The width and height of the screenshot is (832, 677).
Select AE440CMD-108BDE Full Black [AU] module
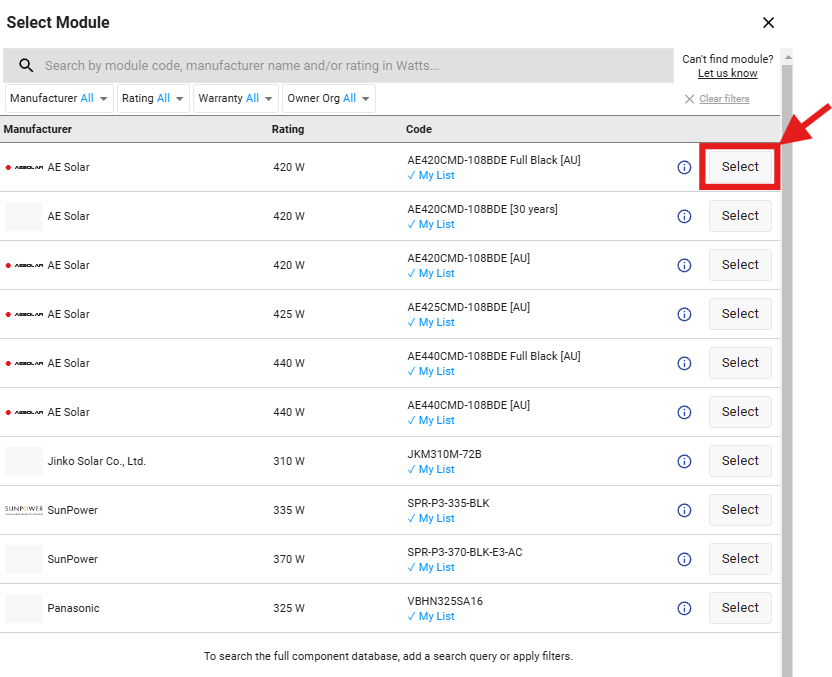pos(740,363)
